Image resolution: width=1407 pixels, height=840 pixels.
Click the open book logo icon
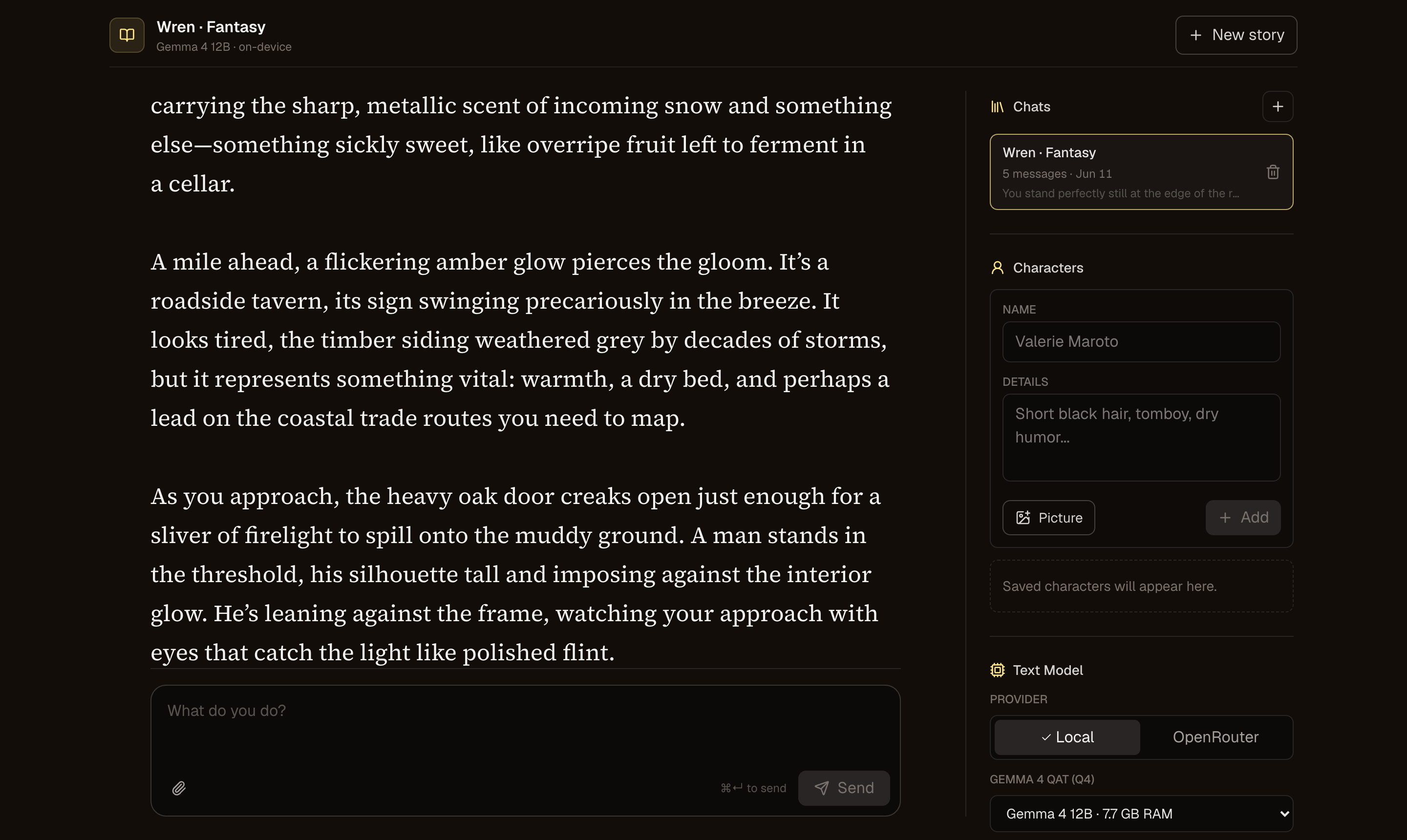tap(127, 35)
